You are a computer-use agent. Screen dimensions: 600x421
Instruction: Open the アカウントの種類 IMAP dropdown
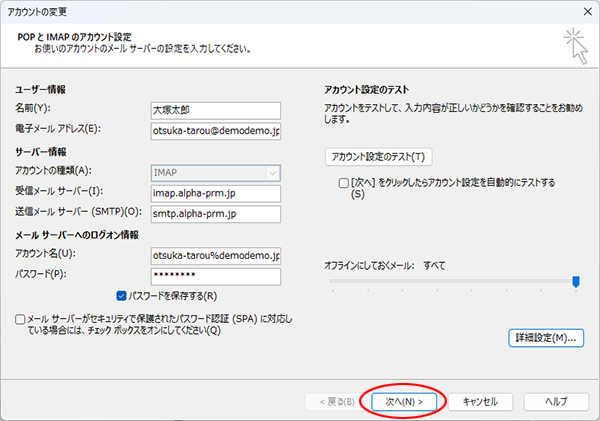(x=214, y=171)
